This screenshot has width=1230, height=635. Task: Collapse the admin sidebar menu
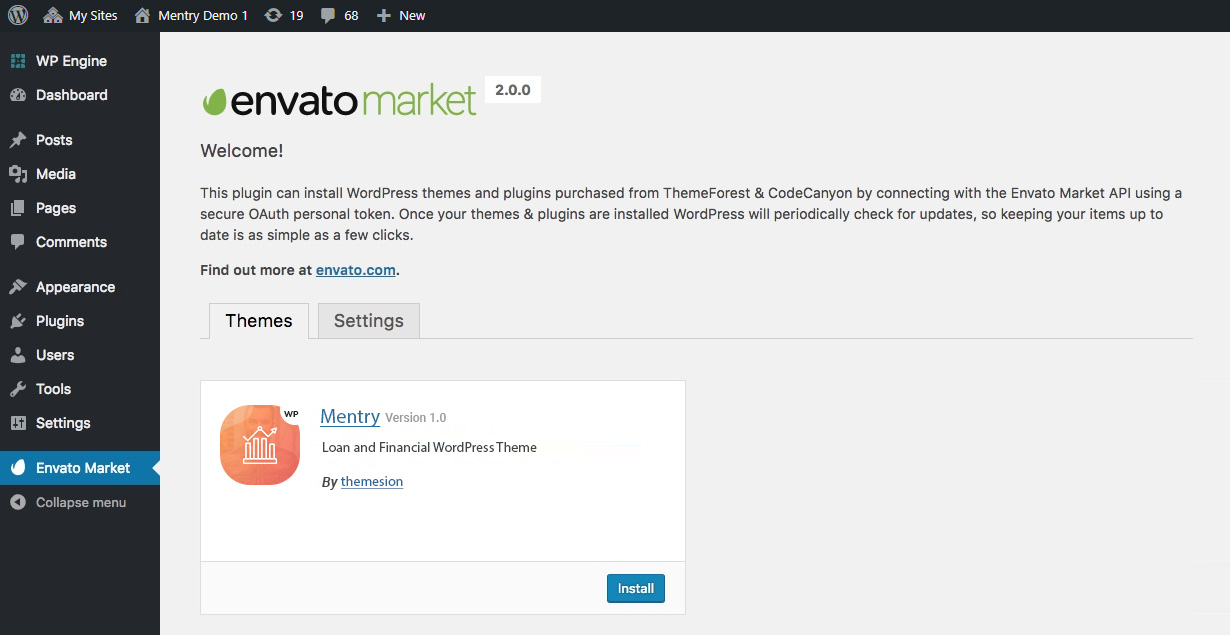coord(80,502)
